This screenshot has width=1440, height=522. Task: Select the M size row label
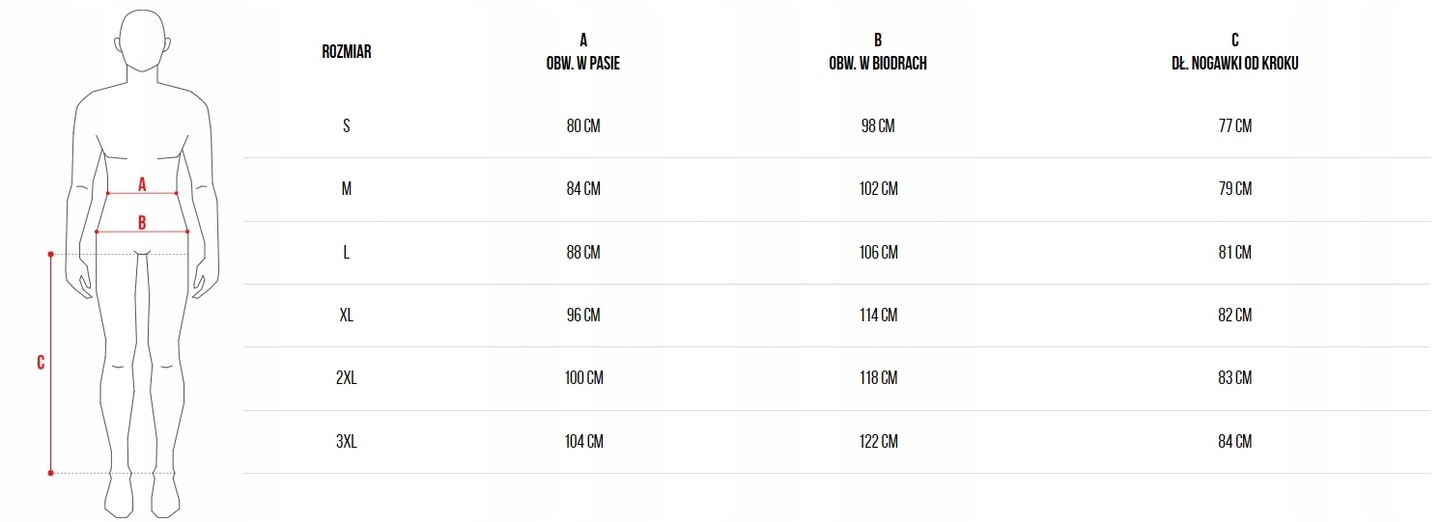(x=346, y=189)
